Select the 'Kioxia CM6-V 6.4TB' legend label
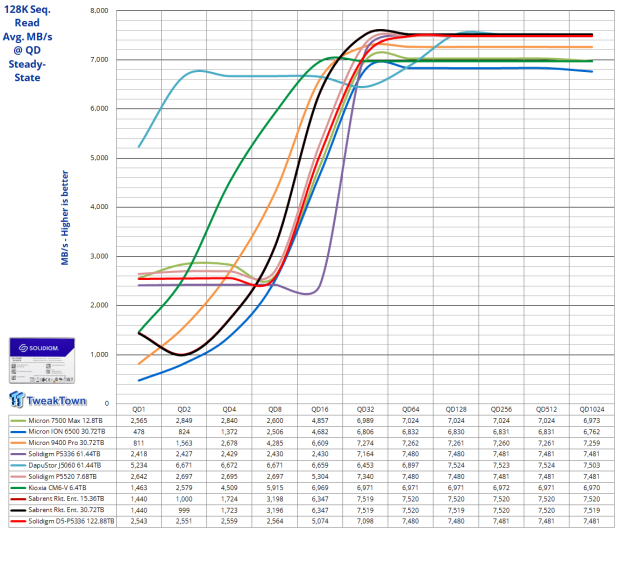This screenshot has height=568, width=620. pyautogui.click(x=57, y=488)
